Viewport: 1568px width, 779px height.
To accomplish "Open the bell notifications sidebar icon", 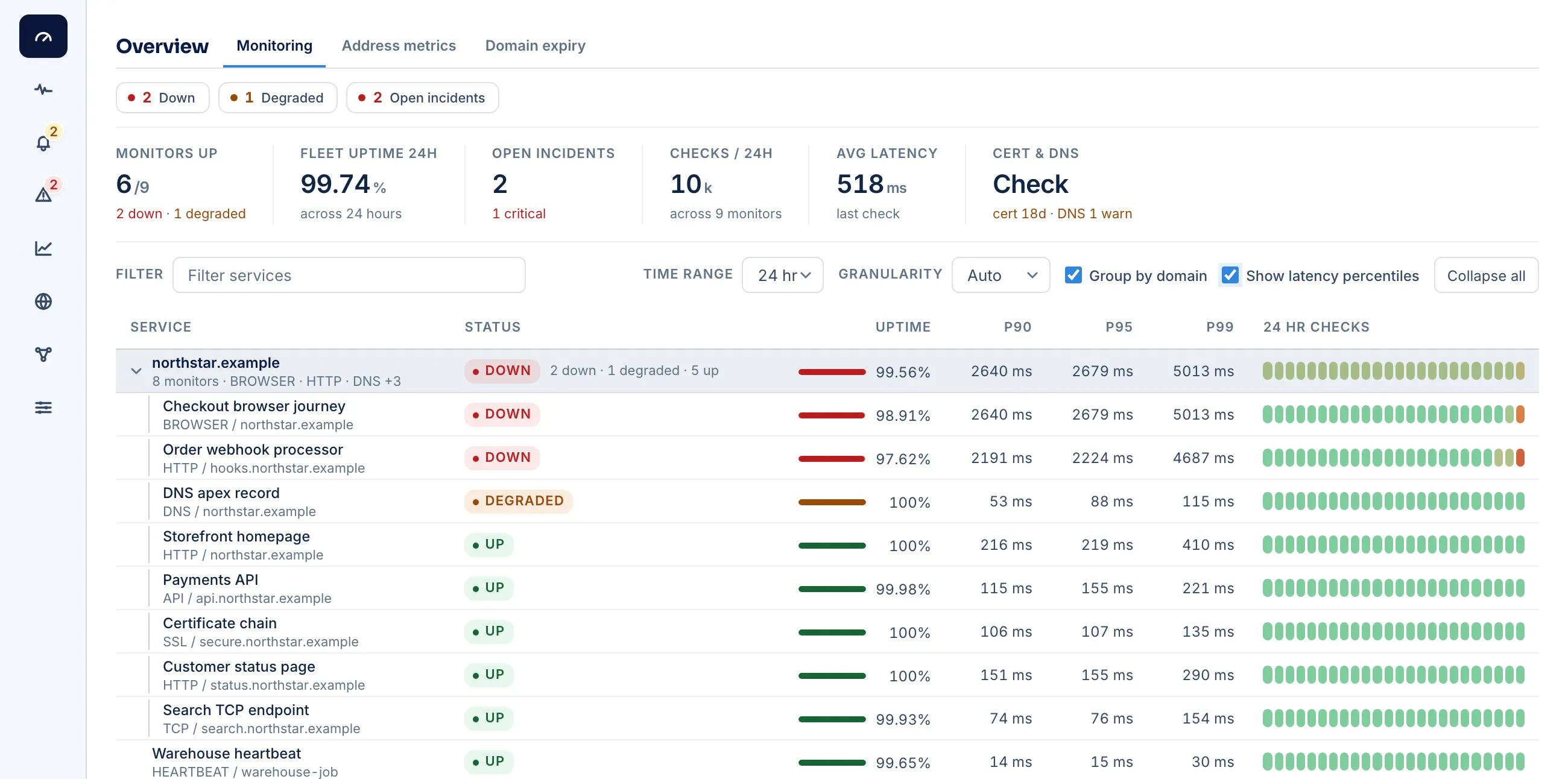I will point(43,143).
